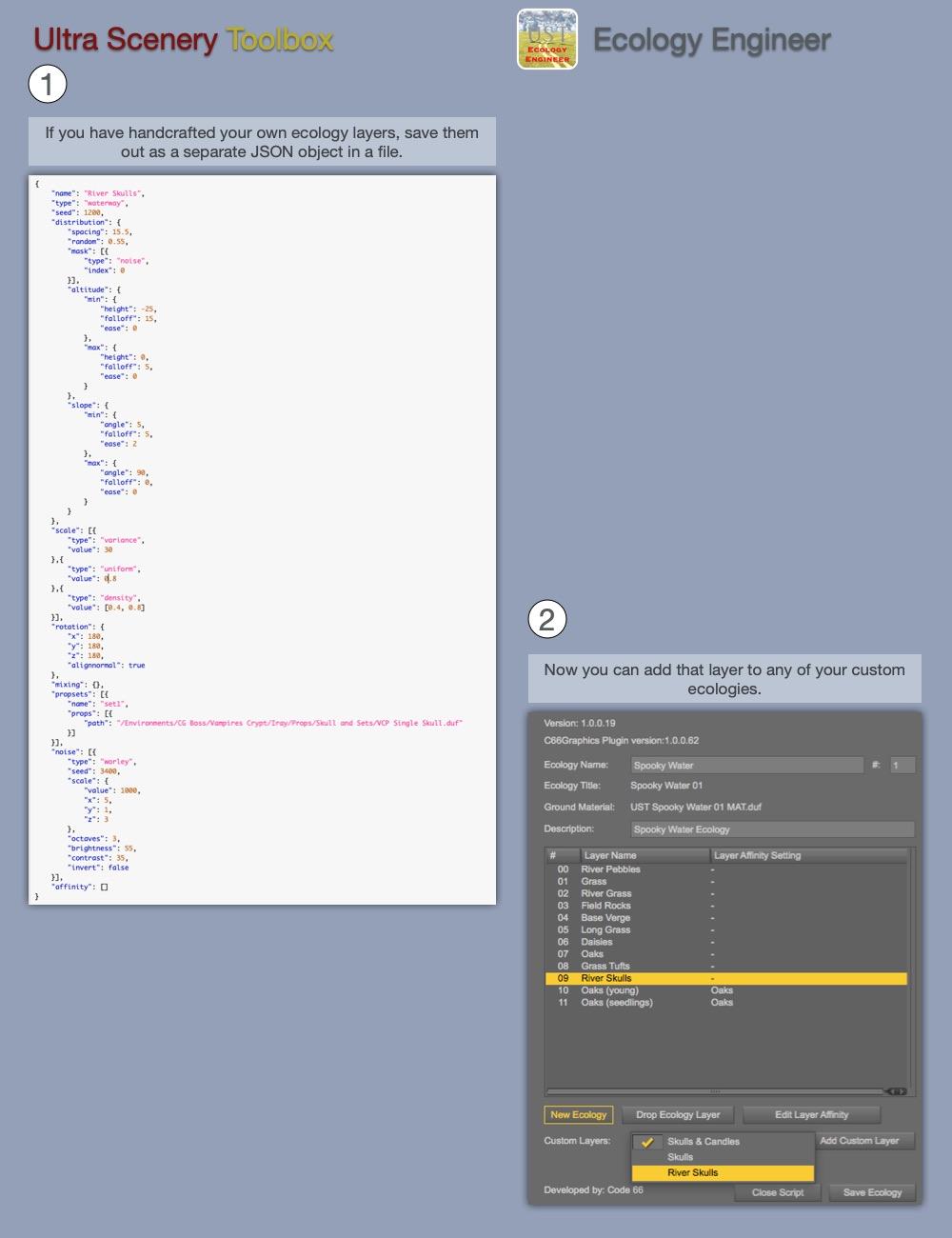Click the layer list horizontal scrollbar
The image size is (952, 1238).
pos(714,1091)
